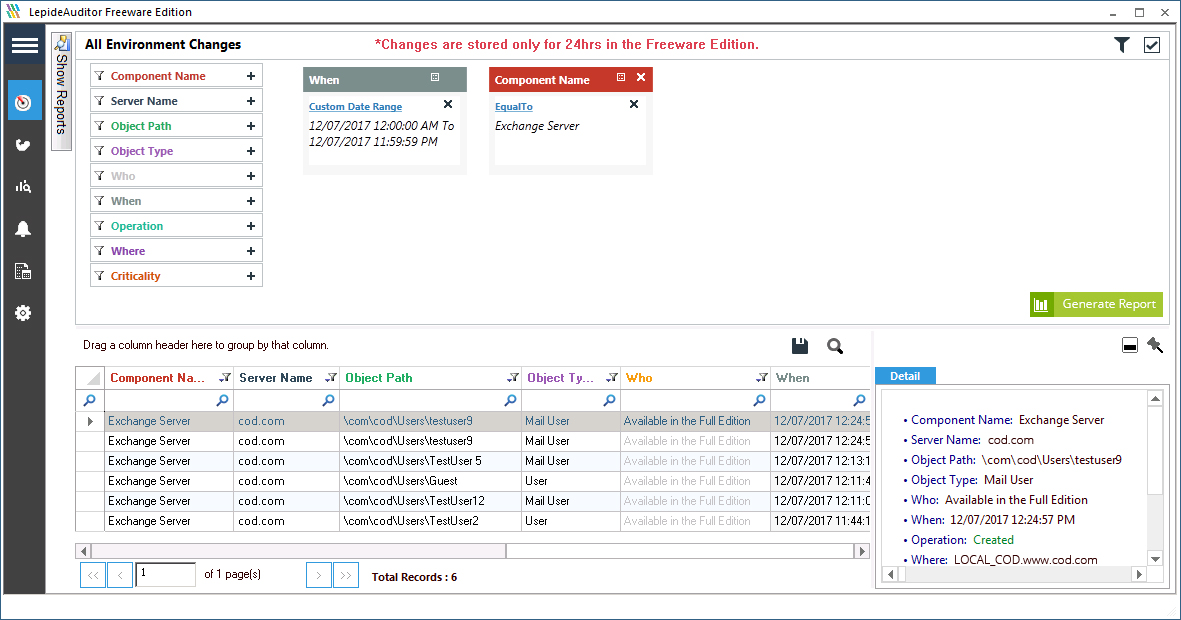The image size is (1181, 620).
Task: Click the Detail panel horizontal scroll right arrow
Action: (x=1139, y=574)
